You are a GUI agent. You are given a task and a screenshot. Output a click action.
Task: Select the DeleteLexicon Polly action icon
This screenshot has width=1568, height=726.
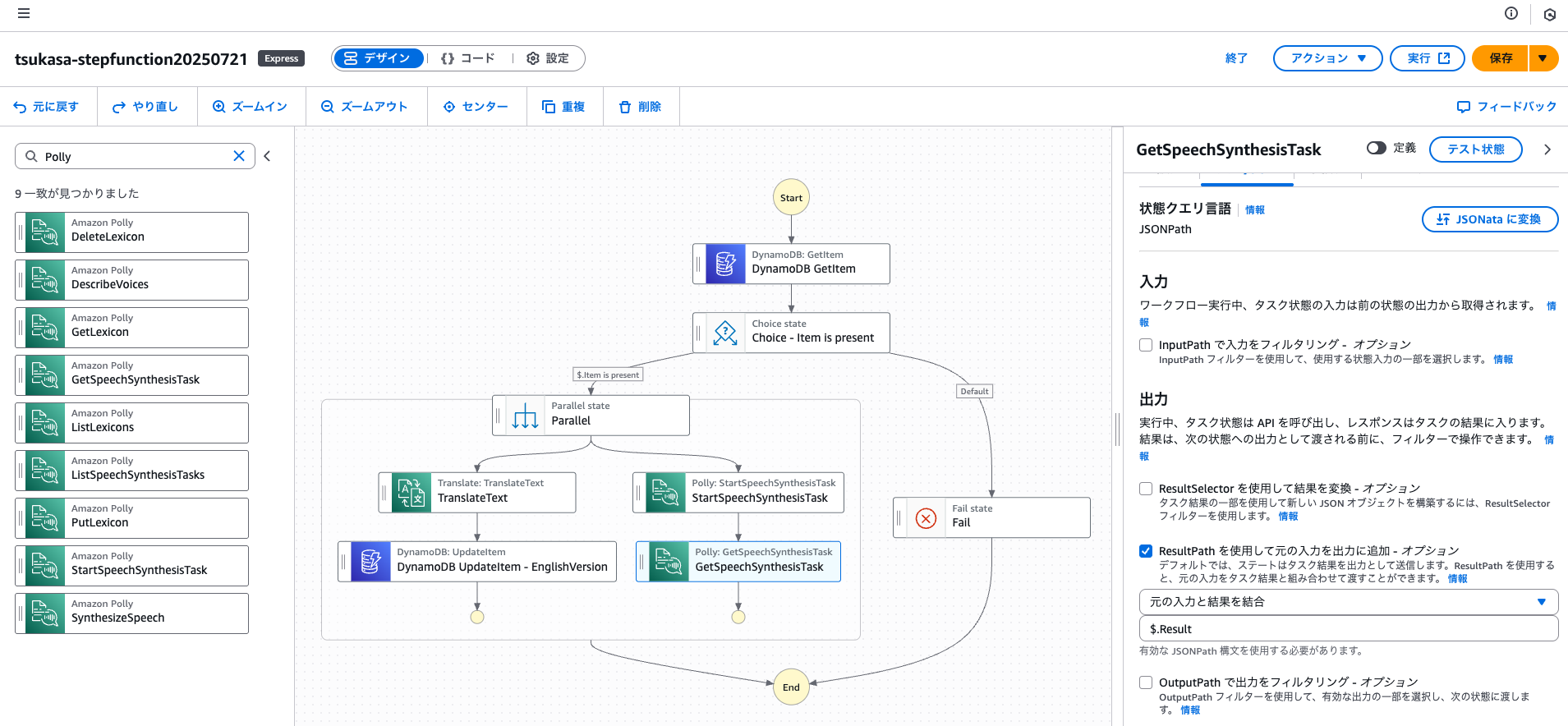click(45, 232)
